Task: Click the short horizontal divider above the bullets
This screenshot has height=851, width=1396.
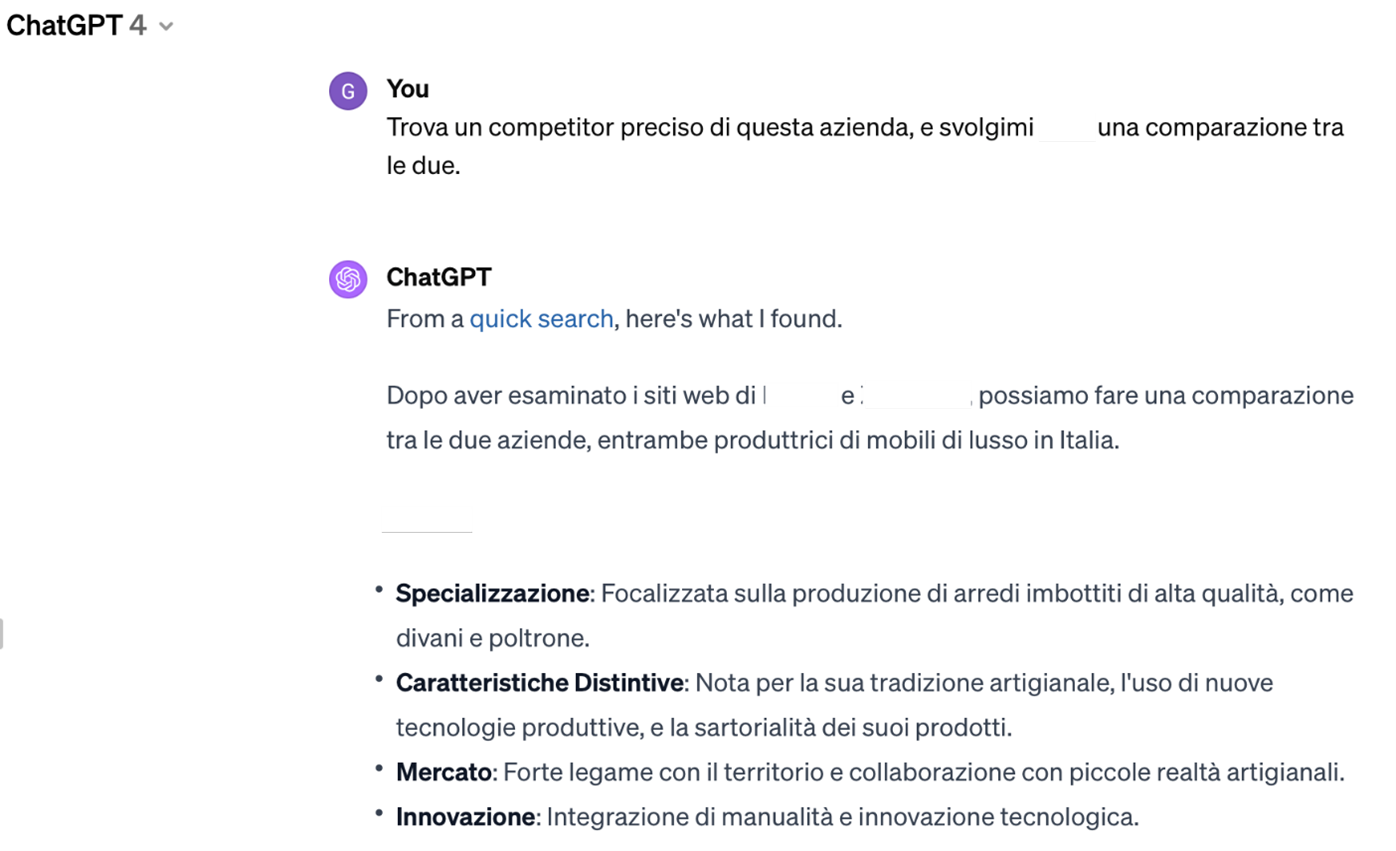Action: [427, 532]
